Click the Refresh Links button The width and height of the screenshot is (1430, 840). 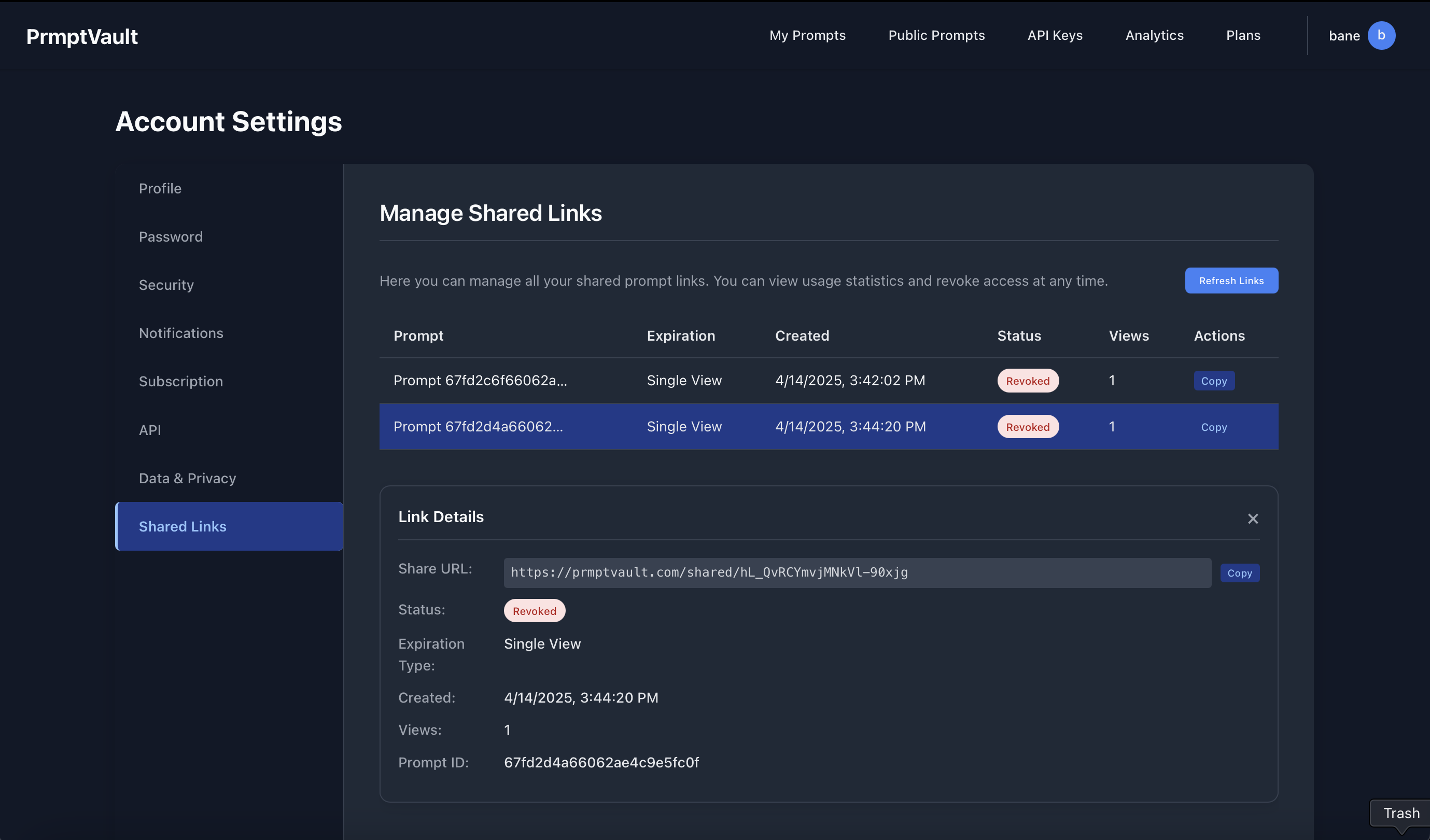[x=1231, y=281]
